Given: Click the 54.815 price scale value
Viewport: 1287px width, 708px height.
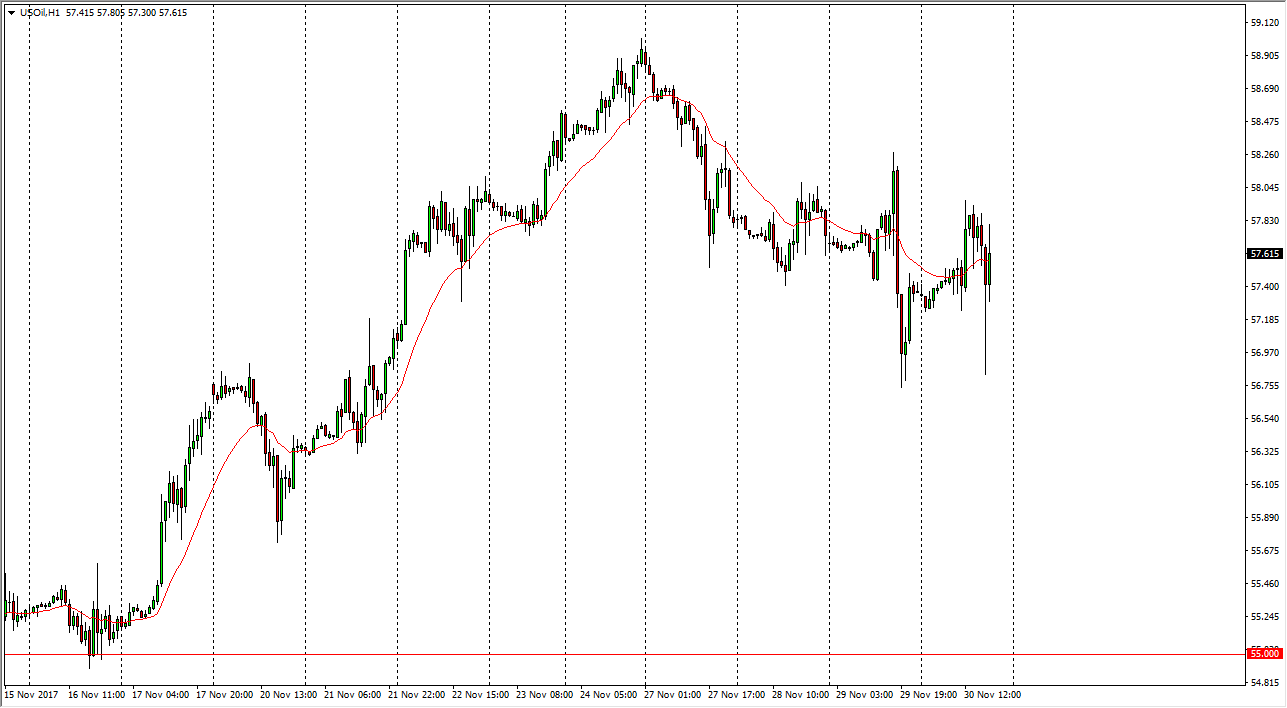Looking at the screenshot, I should click(x=1264, y=683).
